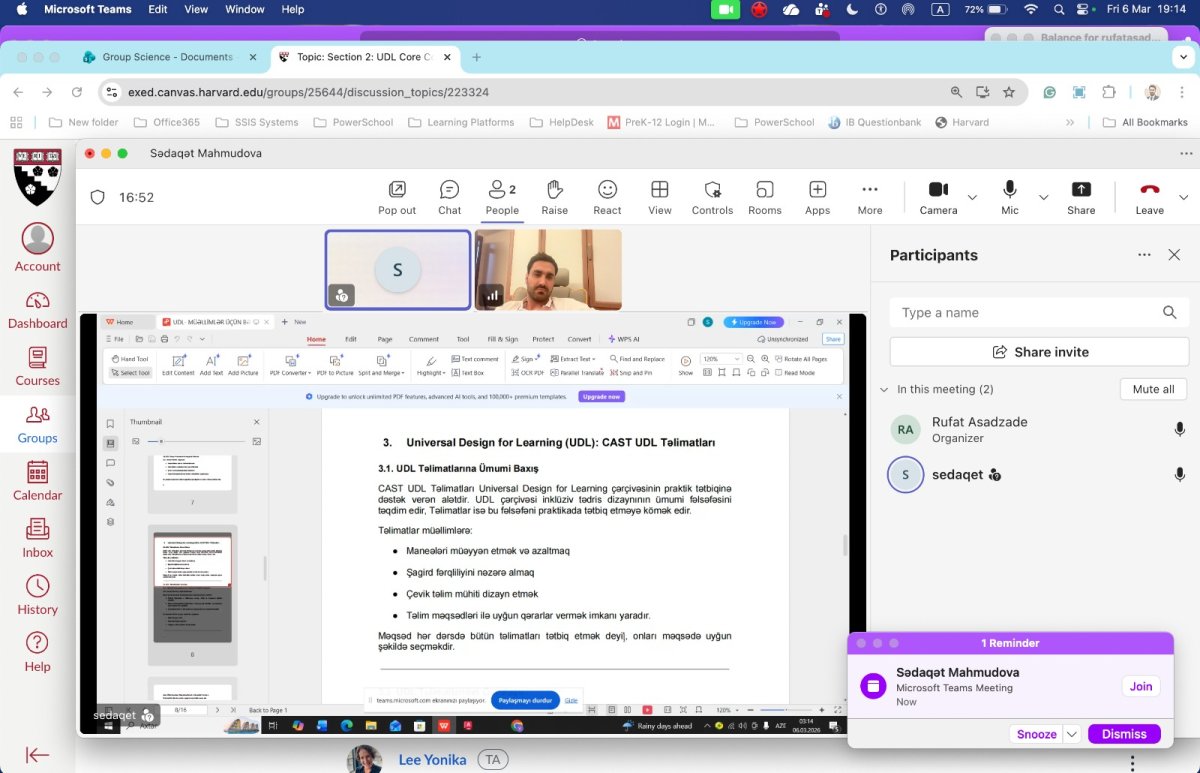Click the Share invite button

(1039, 352)
